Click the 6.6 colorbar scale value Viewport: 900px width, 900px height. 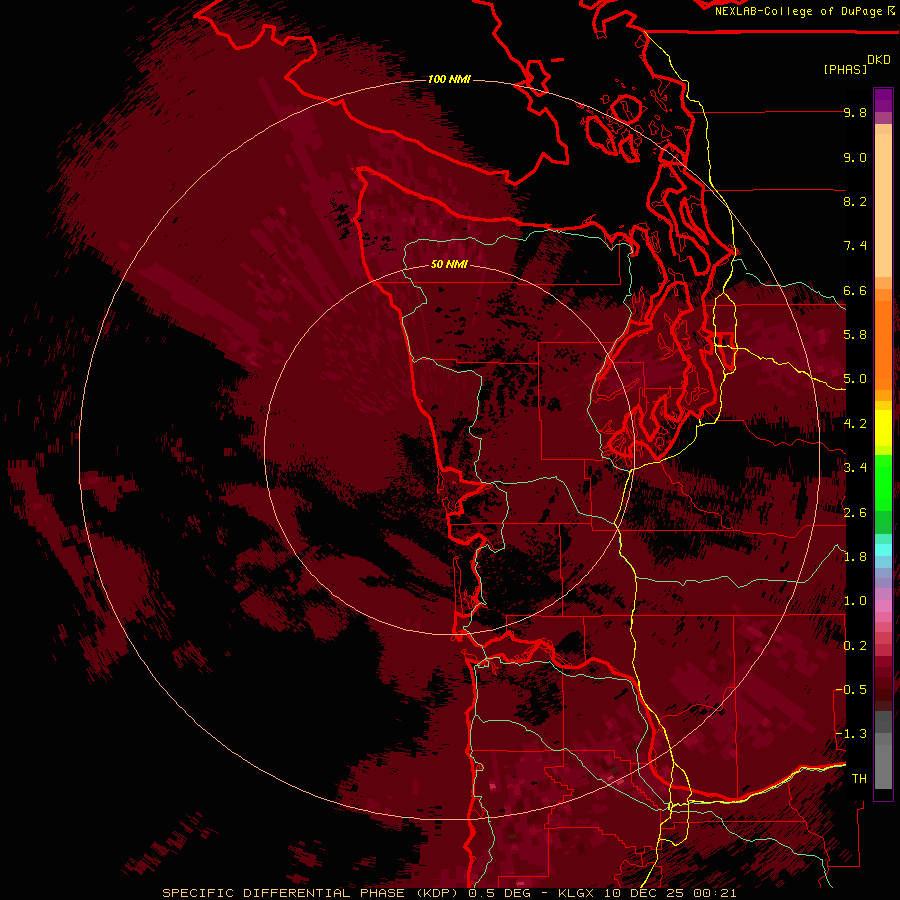[855, 290]
